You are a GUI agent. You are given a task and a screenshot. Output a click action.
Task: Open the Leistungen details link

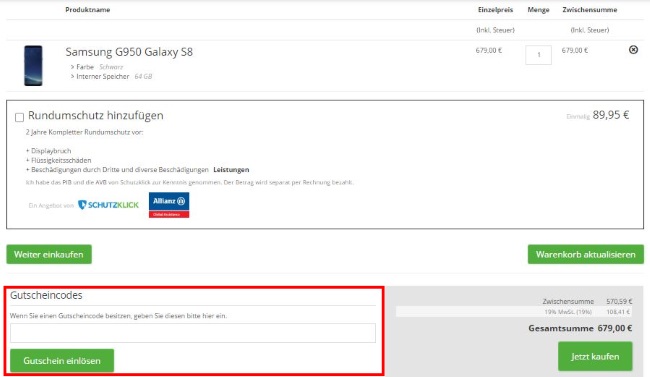coord(231,170)
